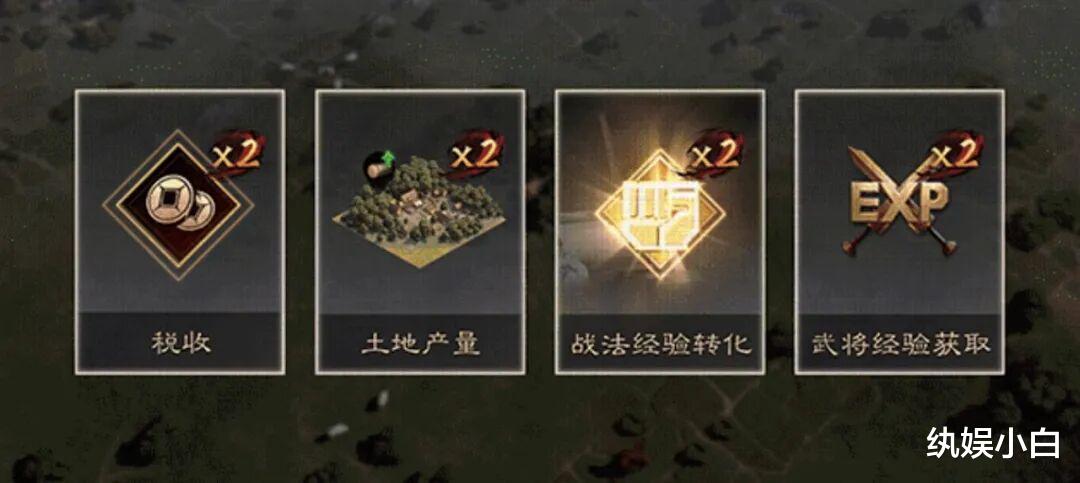Select the 土地产量 label

420,343
